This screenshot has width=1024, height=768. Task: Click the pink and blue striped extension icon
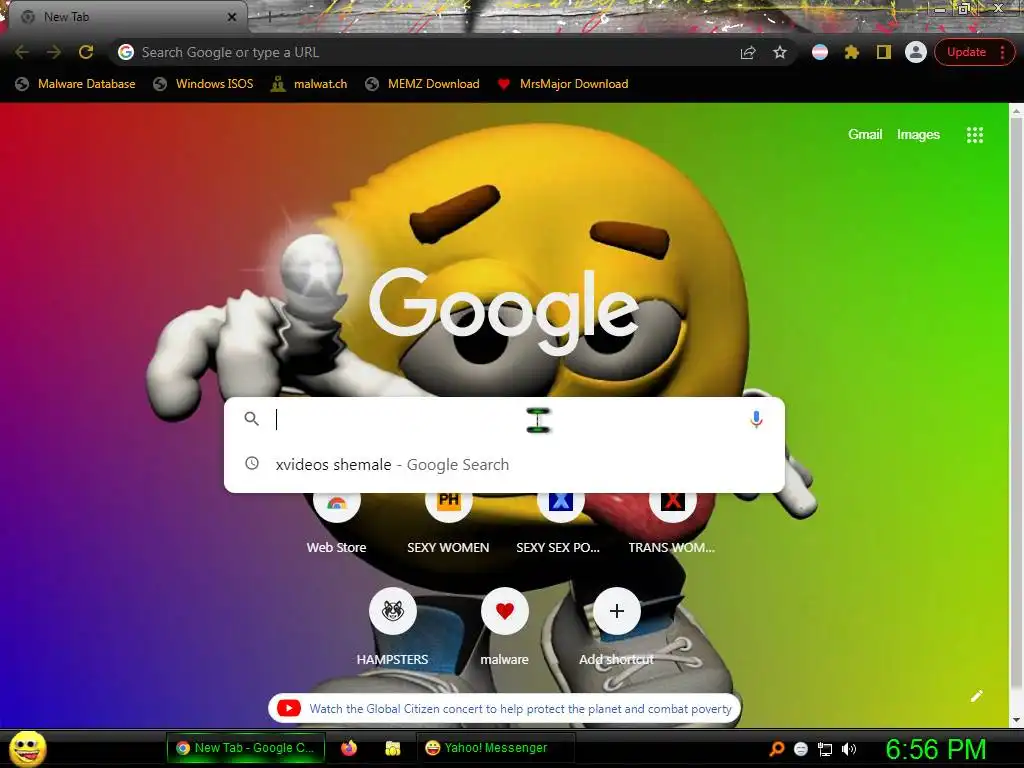point(820,52)
